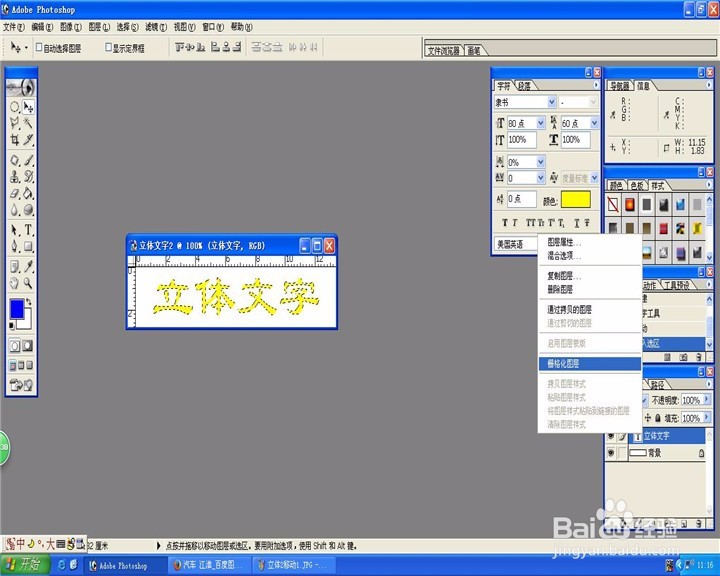Select the Brush tool
The image size is (720, 576).
(28, 160)
